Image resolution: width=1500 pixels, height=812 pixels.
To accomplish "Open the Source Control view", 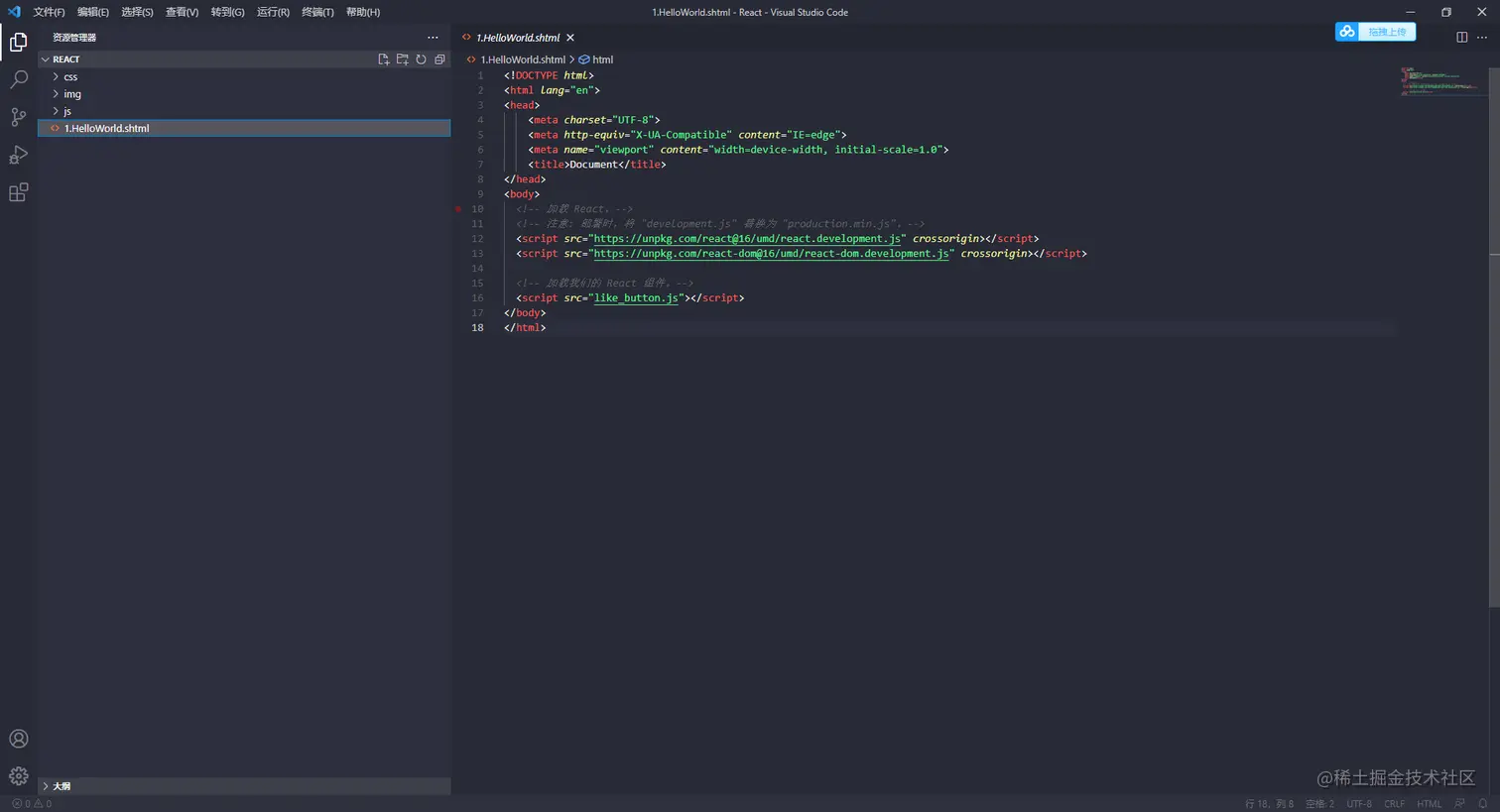I will coord(18,117).
